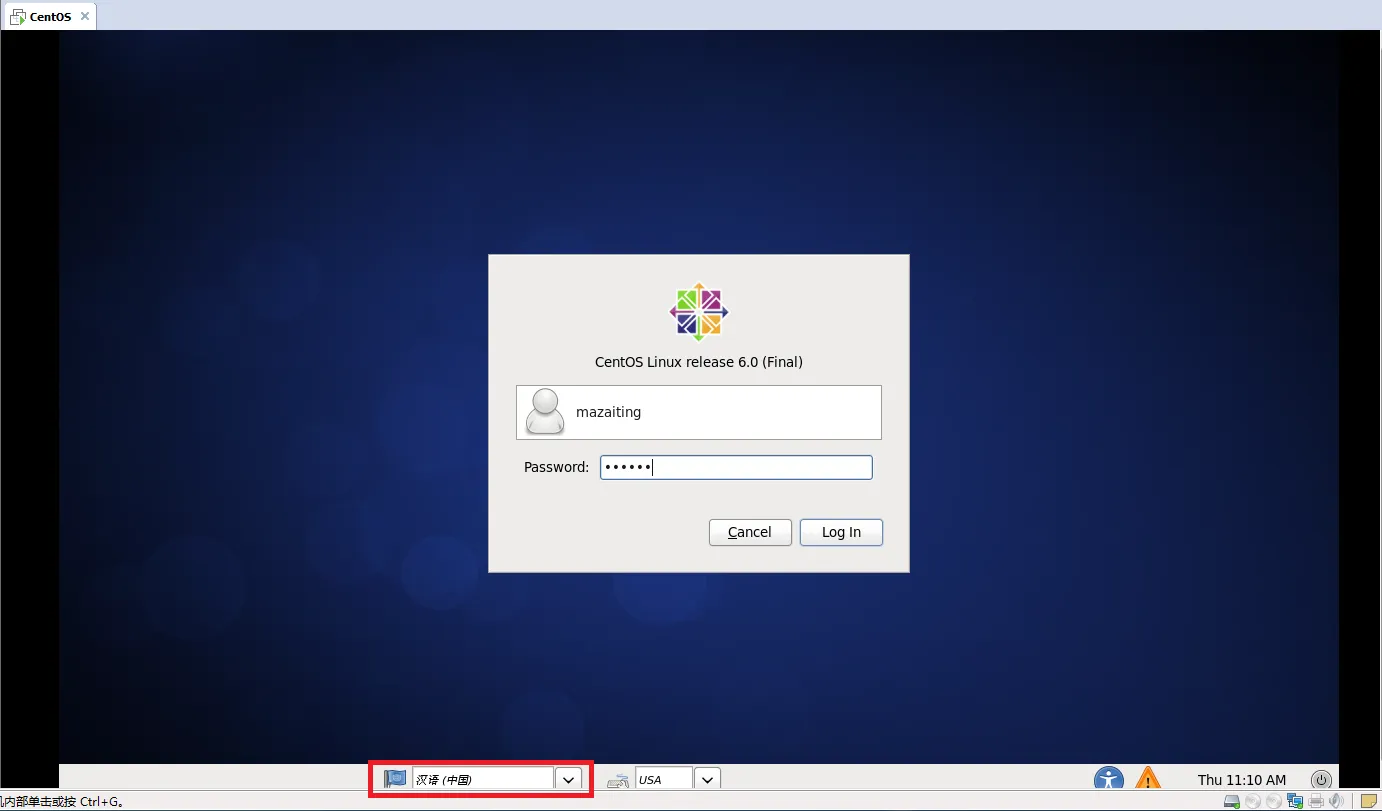
Task: Click the sound card speaker status icon
Action: pyautogui.click(x=1336, y=801)
